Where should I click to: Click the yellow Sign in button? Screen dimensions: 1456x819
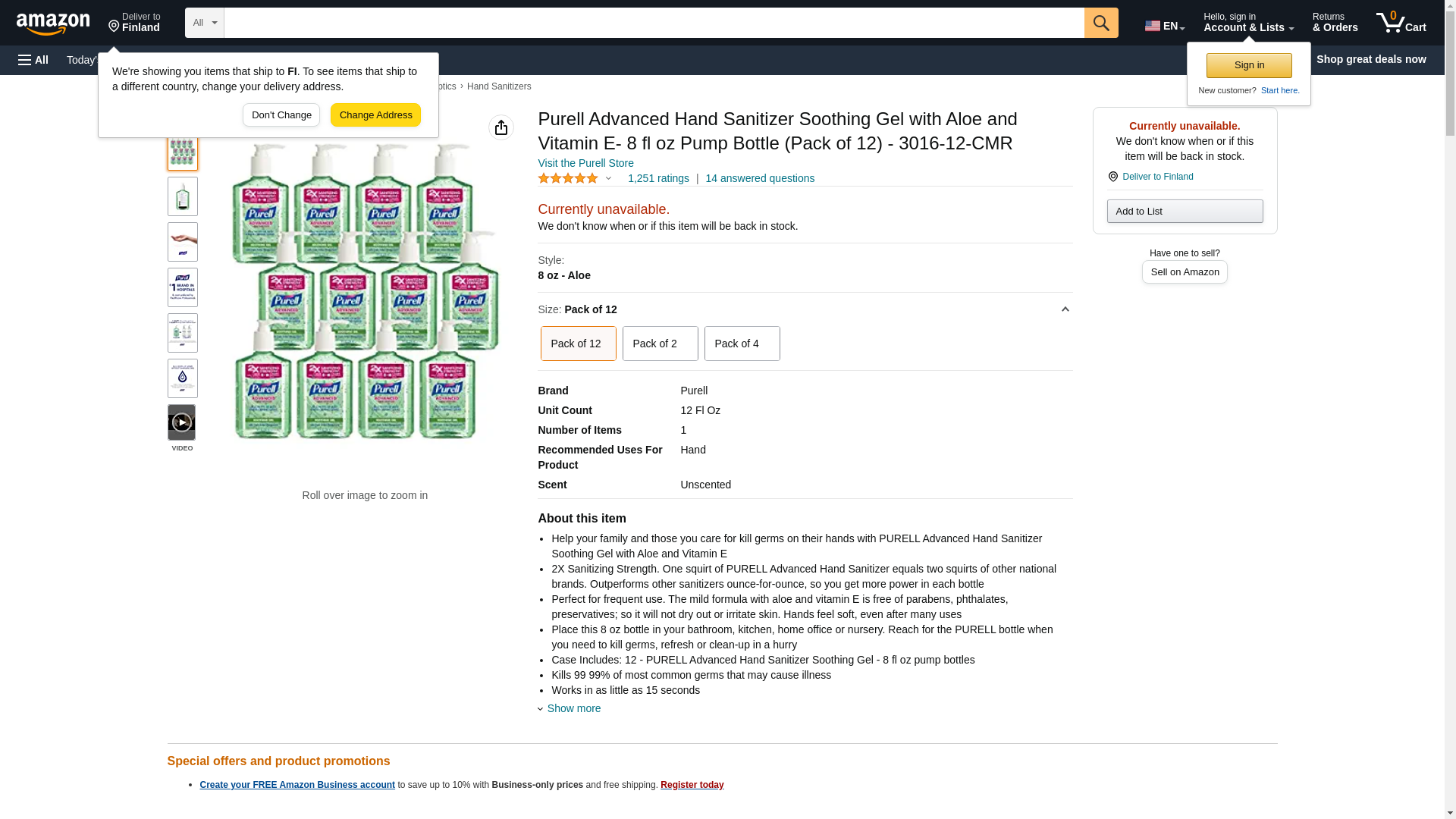click(x=1249, y=65)
